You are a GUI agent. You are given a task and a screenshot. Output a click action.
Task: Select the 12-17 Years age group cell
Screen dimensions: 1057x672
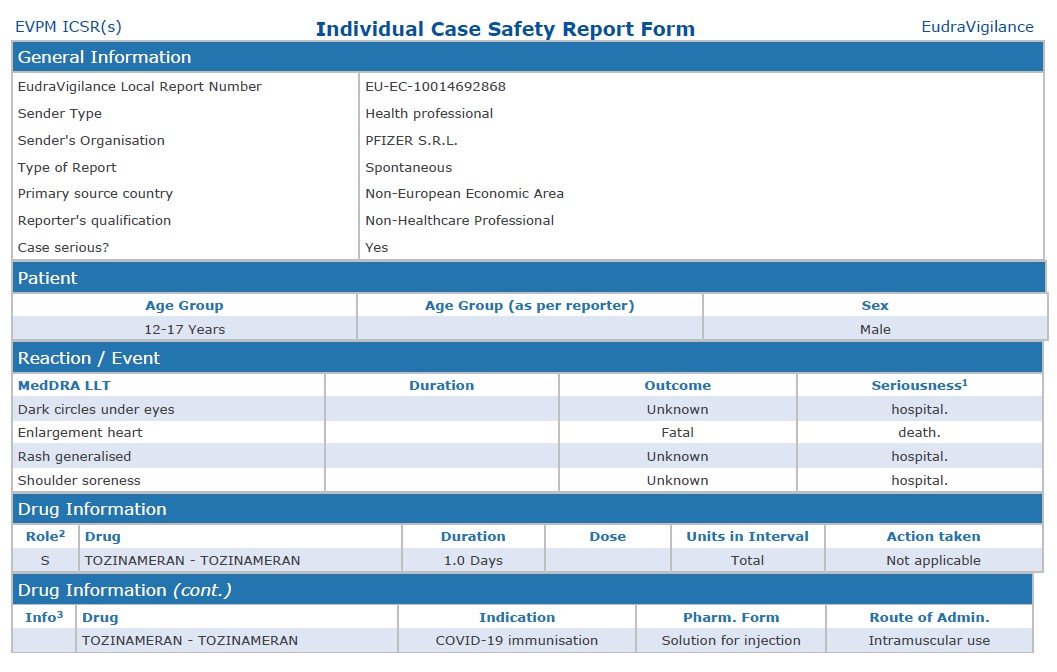(x=185, y=329)
